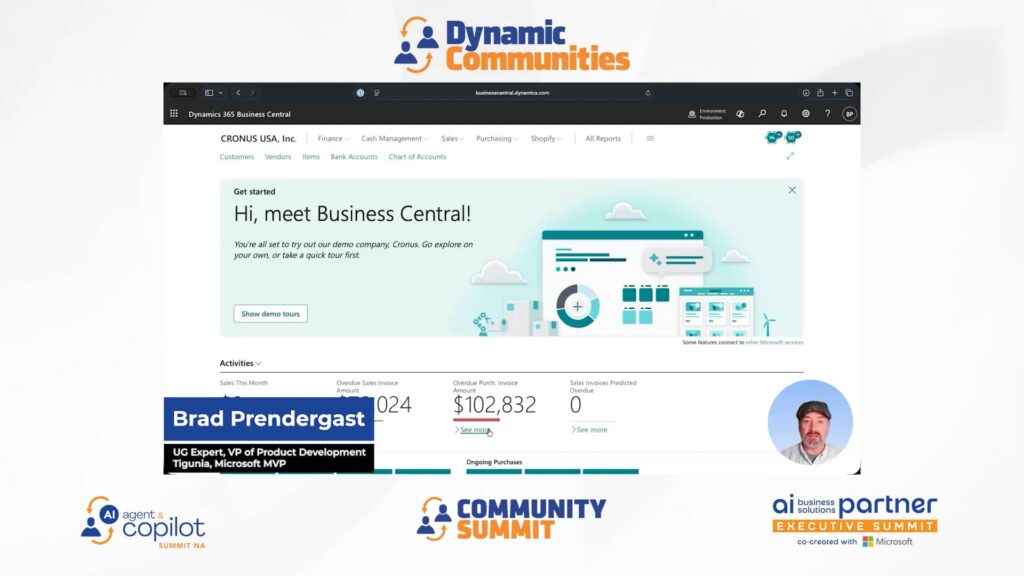Viewport: 1024px width, 576px height.
Task: Close the Get started banner
Action: (792, 190)
